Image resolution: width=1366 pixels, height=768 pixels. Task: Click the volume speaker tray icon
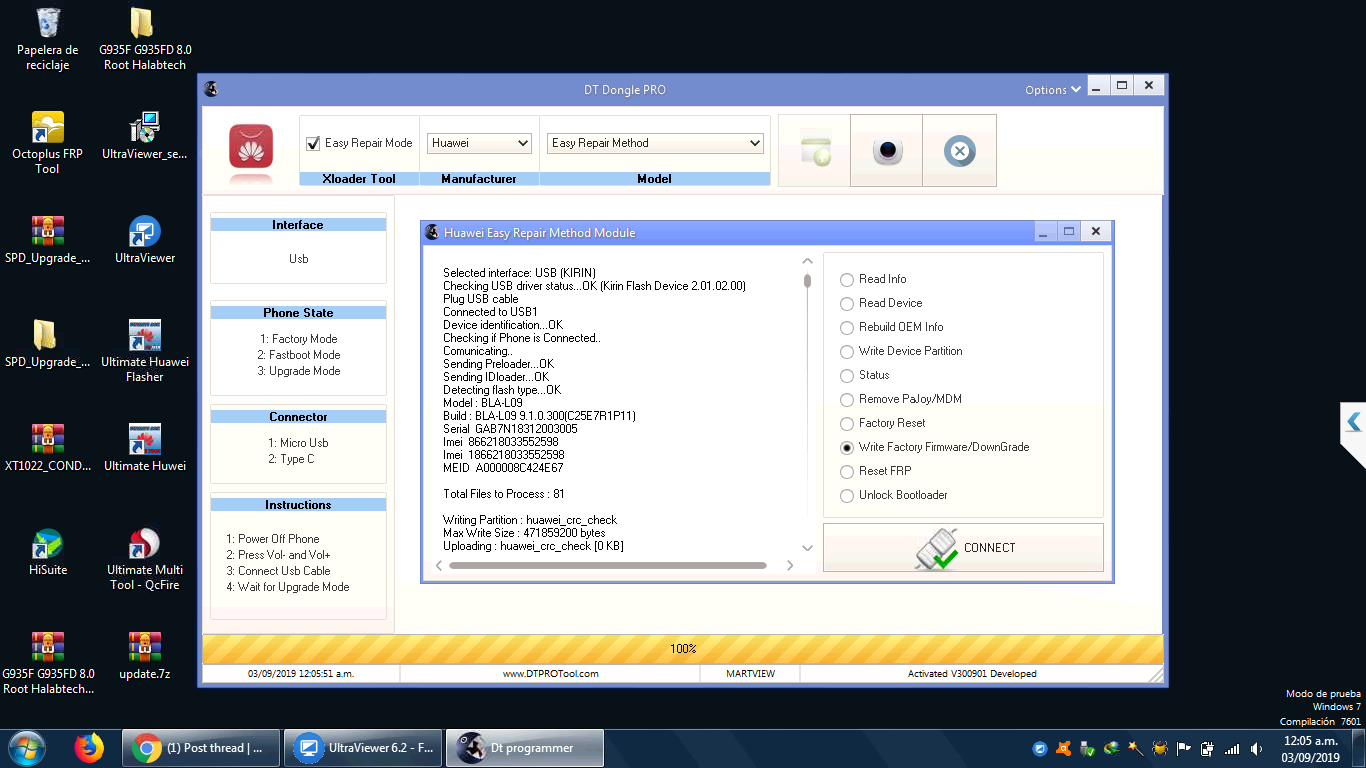[1255, 748]
